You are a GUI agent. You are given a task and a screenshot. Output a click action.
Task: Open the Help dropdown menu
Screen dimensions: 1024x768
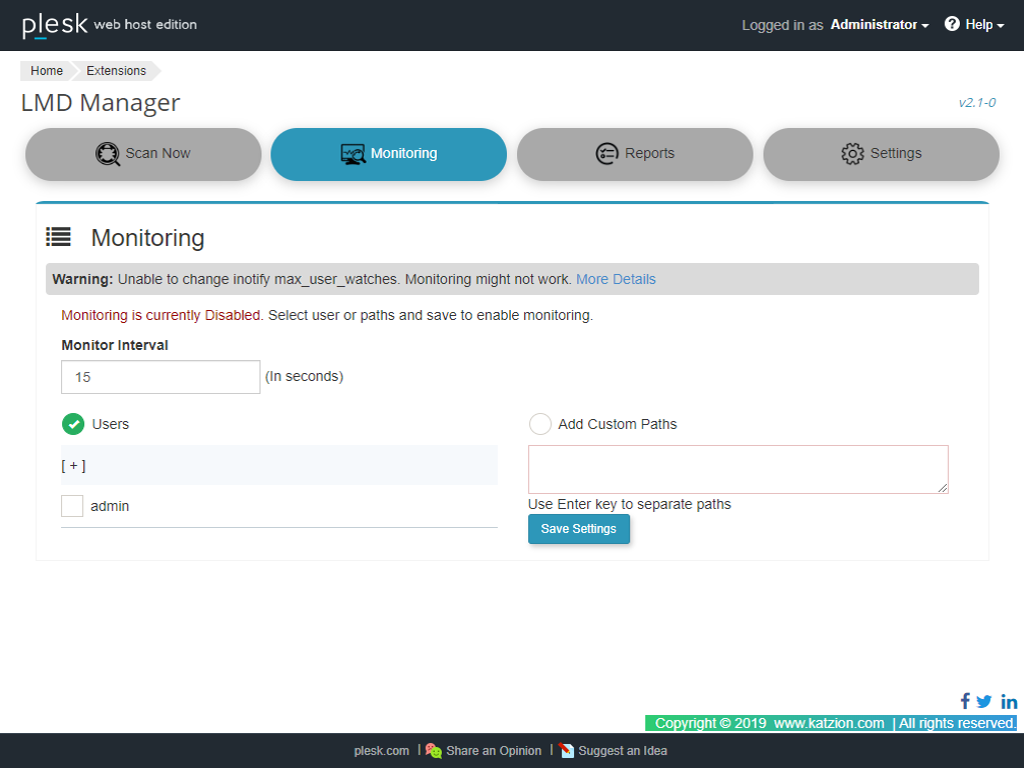984,25
